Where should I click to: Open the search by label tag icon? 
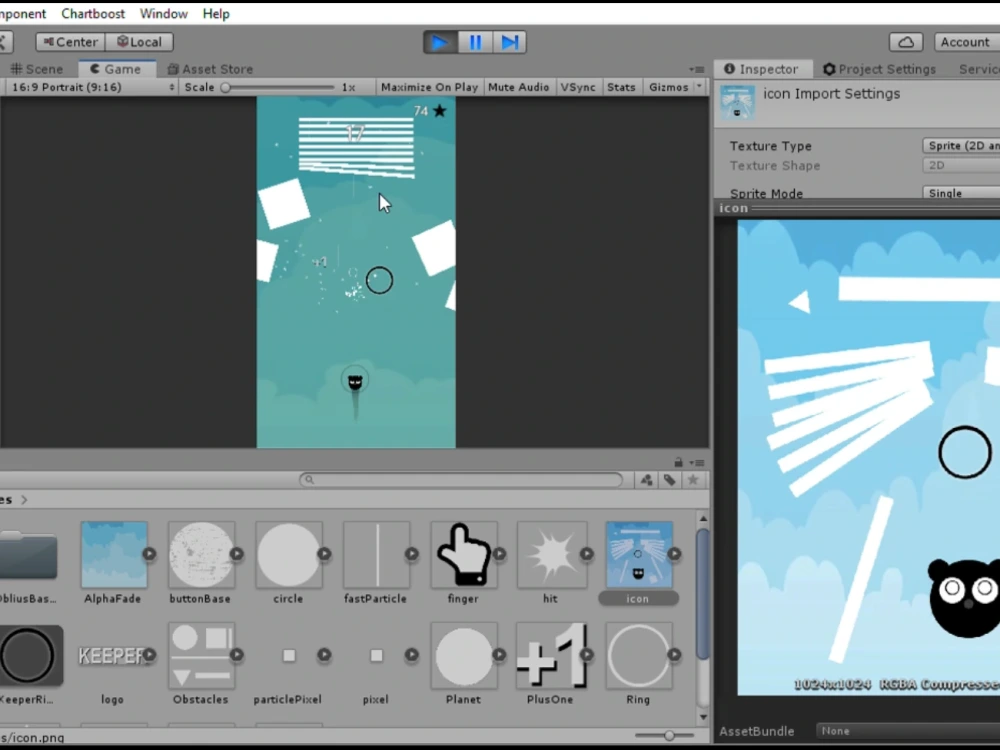(x=670, y=480)
